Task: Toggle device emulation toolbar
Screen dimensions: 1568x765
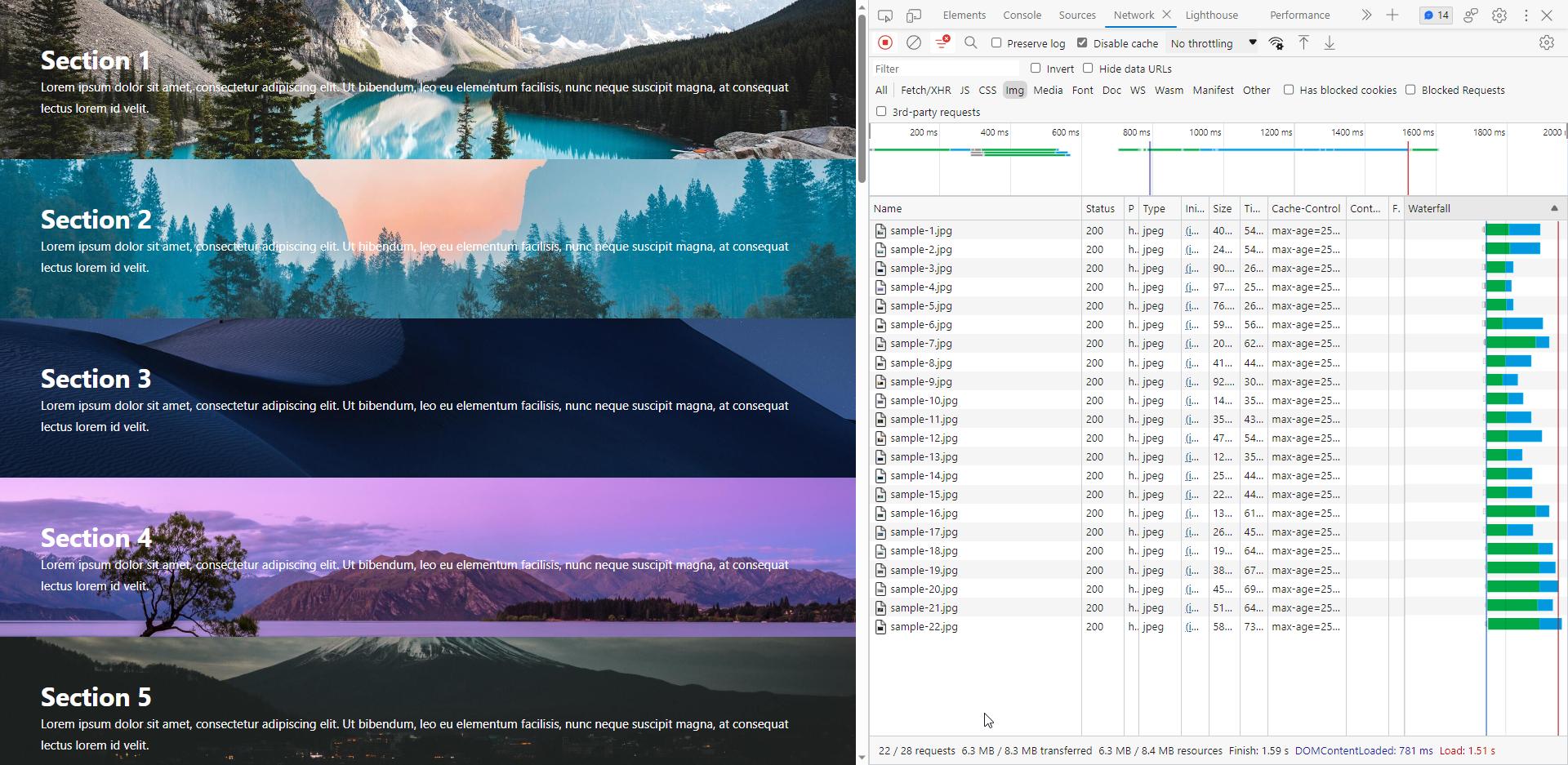Action: coord(914,16)
